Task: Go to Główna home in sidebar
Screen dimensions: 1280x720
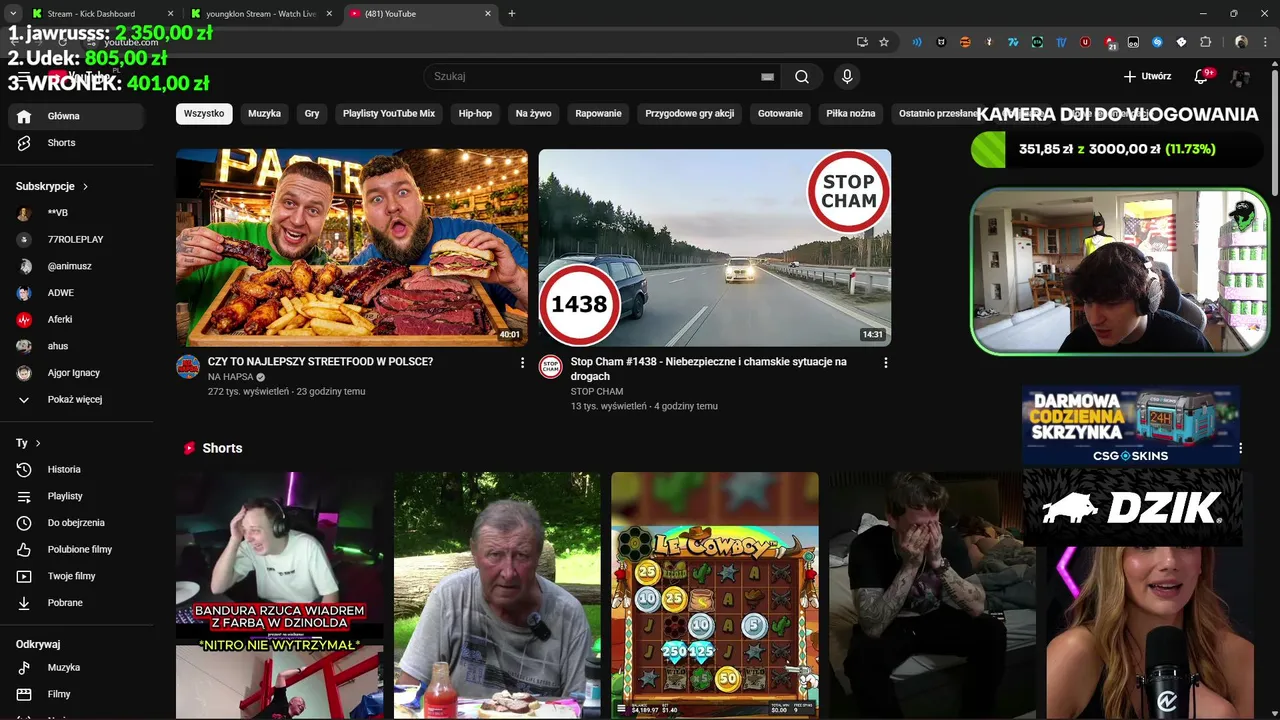Action: [78, 116]
